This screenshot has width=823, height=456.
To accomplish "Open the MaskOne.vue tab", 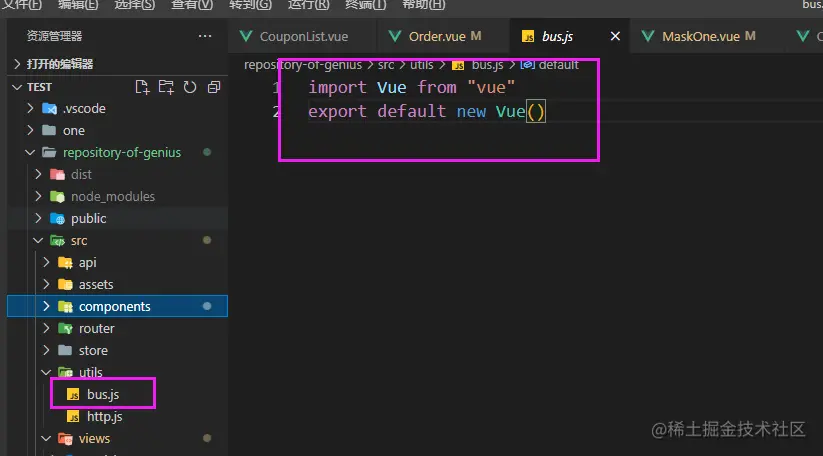I will [699, 36].
